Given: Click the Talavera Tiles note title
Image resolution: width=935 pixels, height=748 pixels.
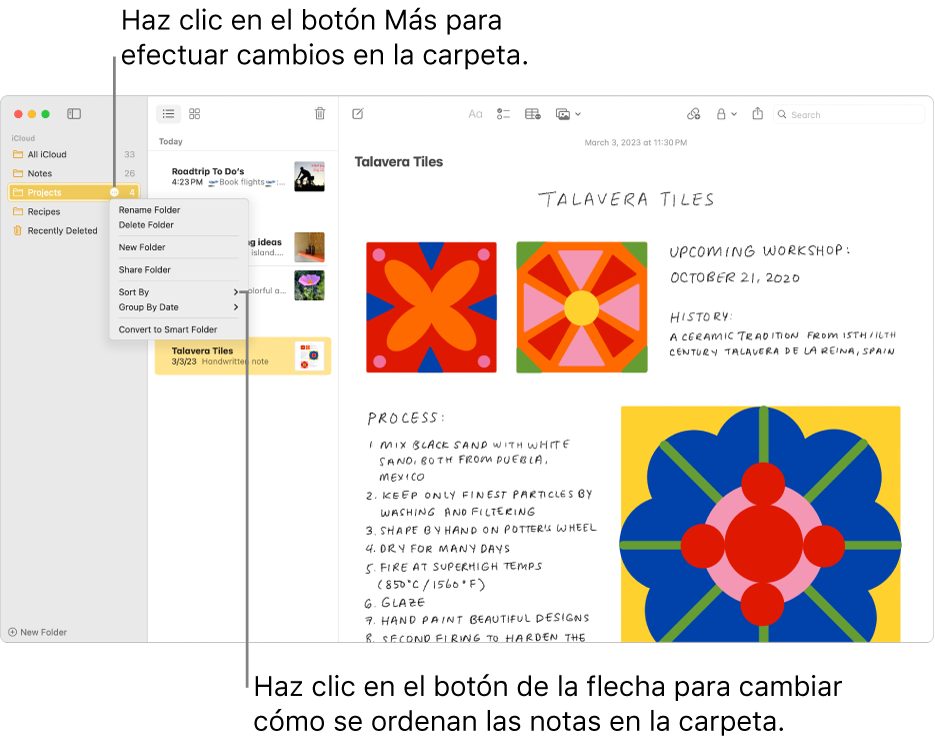Looking at the screenshot, I should (399, 162).
